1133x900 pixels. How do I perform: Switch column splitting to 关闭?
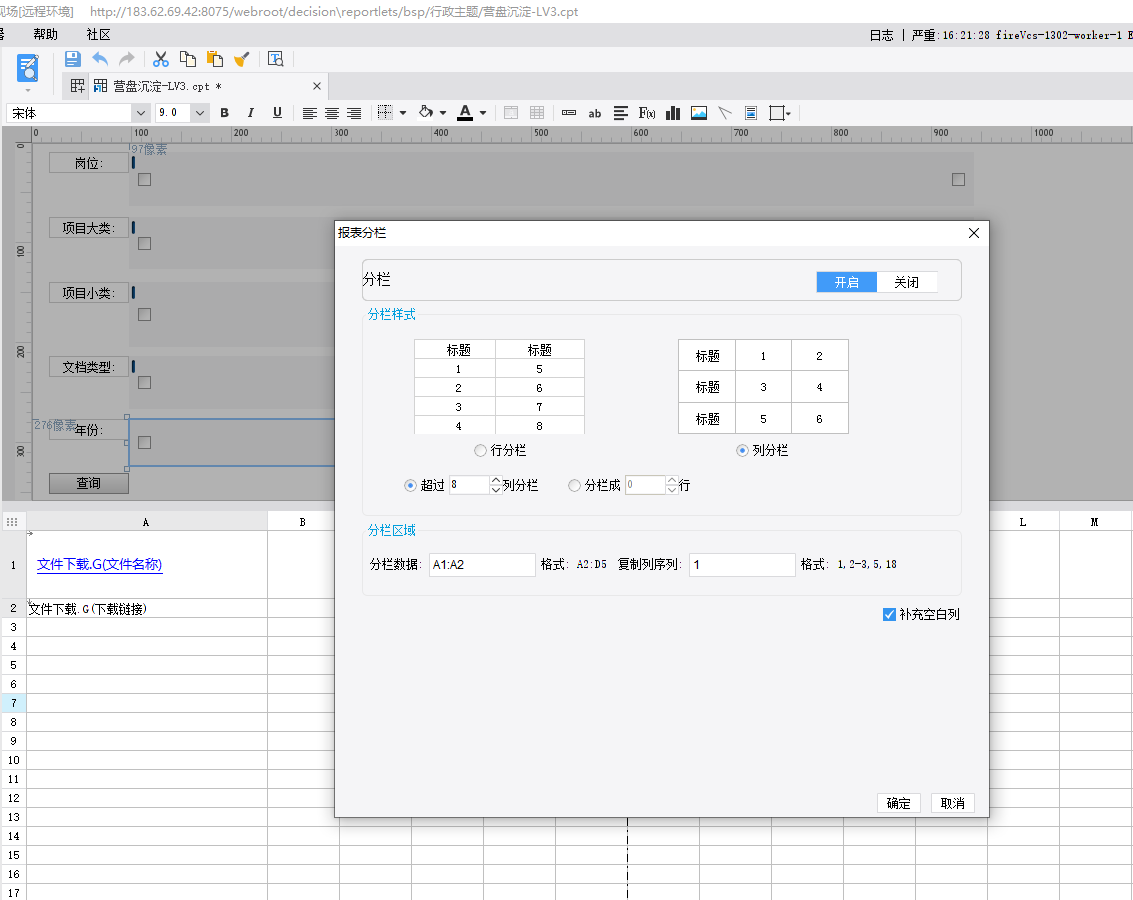(x=906, y=282)
